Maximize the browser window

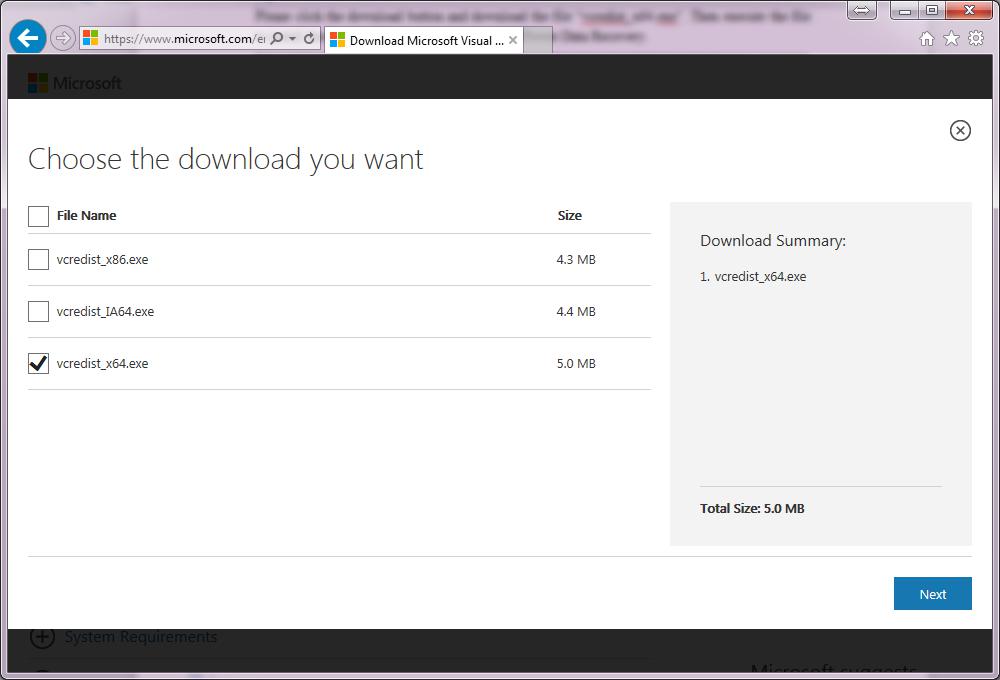(x=932, y=10)
